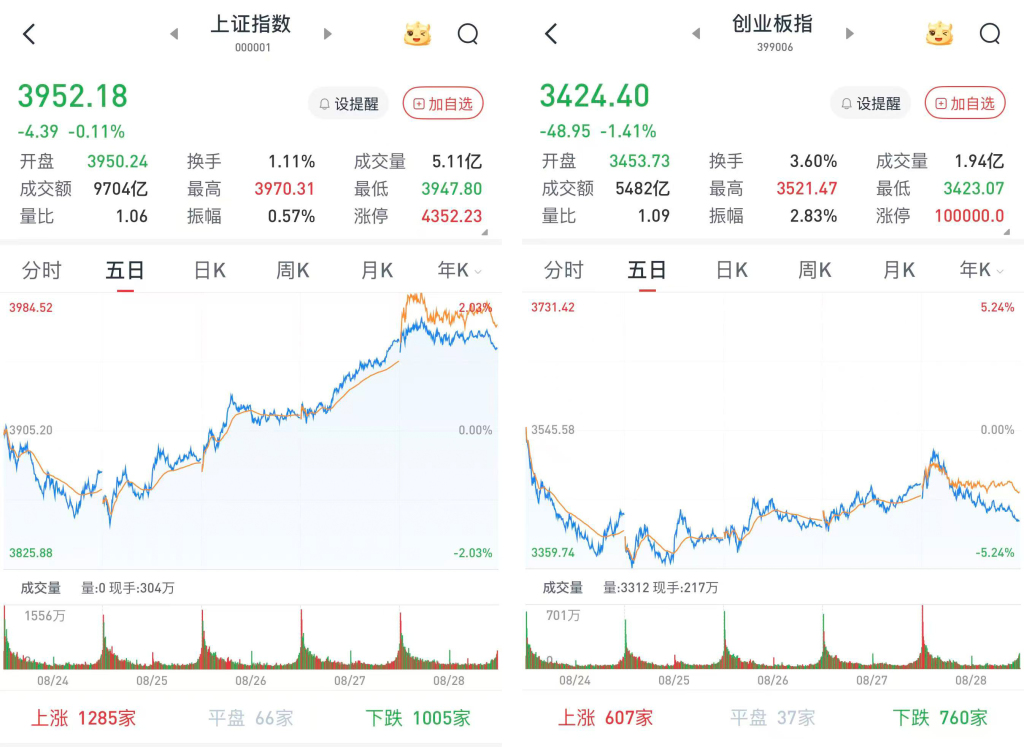Switch to next index after 上证指数
Screen dimensions: 1024x747
pyautogui.click(x=328, y=34)
